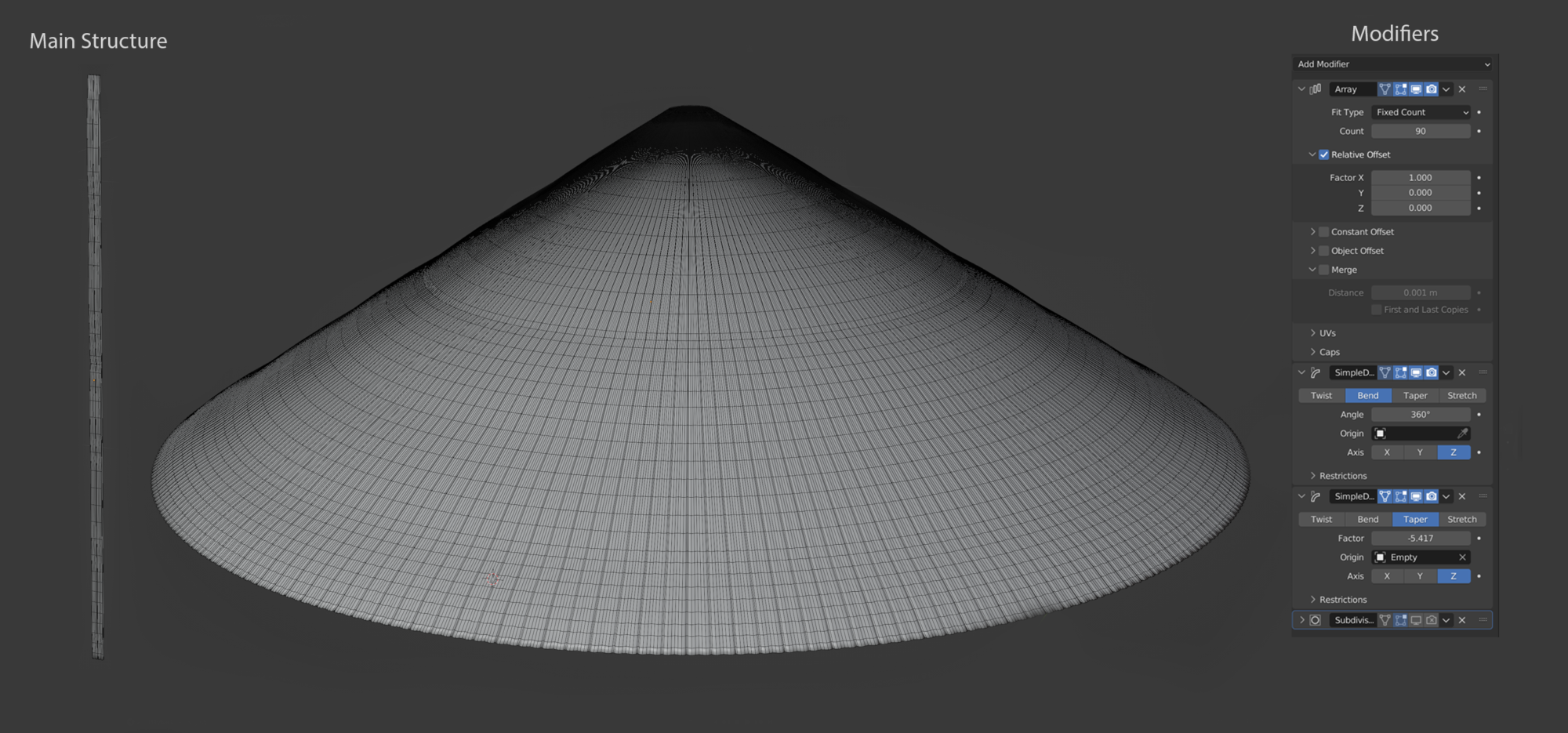Toggle viewport visibility of the Taper SimpleDeform modifier

[x=1416, y=496]
